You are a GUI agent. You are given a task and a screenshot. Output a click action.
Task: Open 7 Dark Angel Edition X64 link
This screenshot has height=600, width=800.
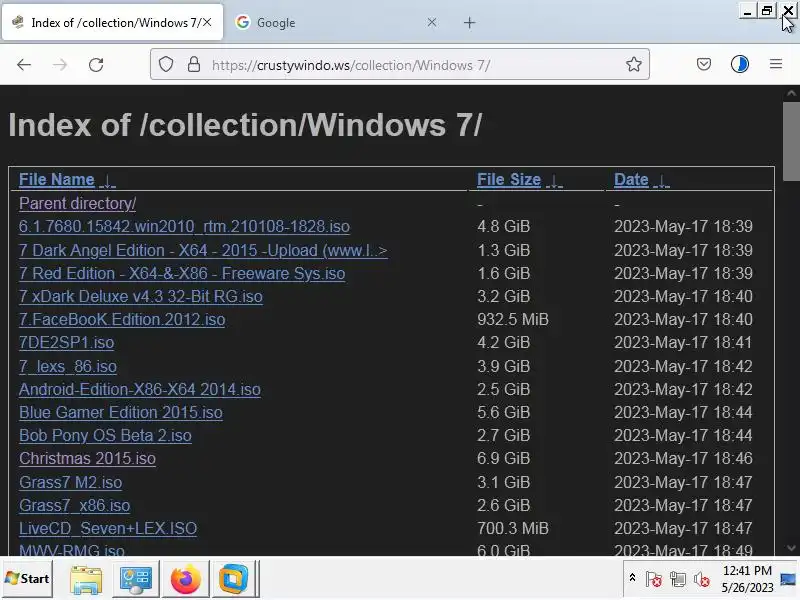point(203,251)
